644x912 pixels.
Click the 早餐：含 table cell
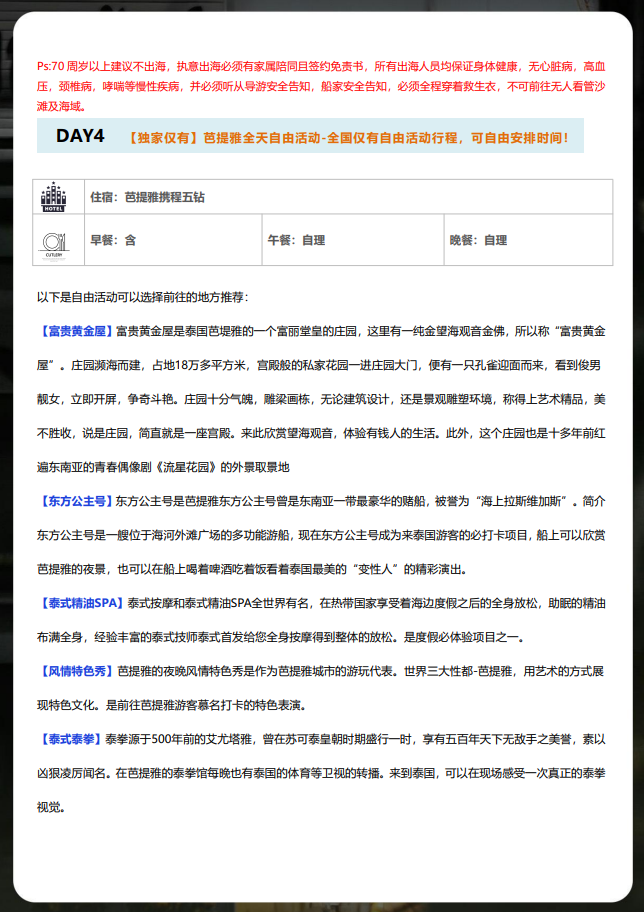tap(113, 240)
